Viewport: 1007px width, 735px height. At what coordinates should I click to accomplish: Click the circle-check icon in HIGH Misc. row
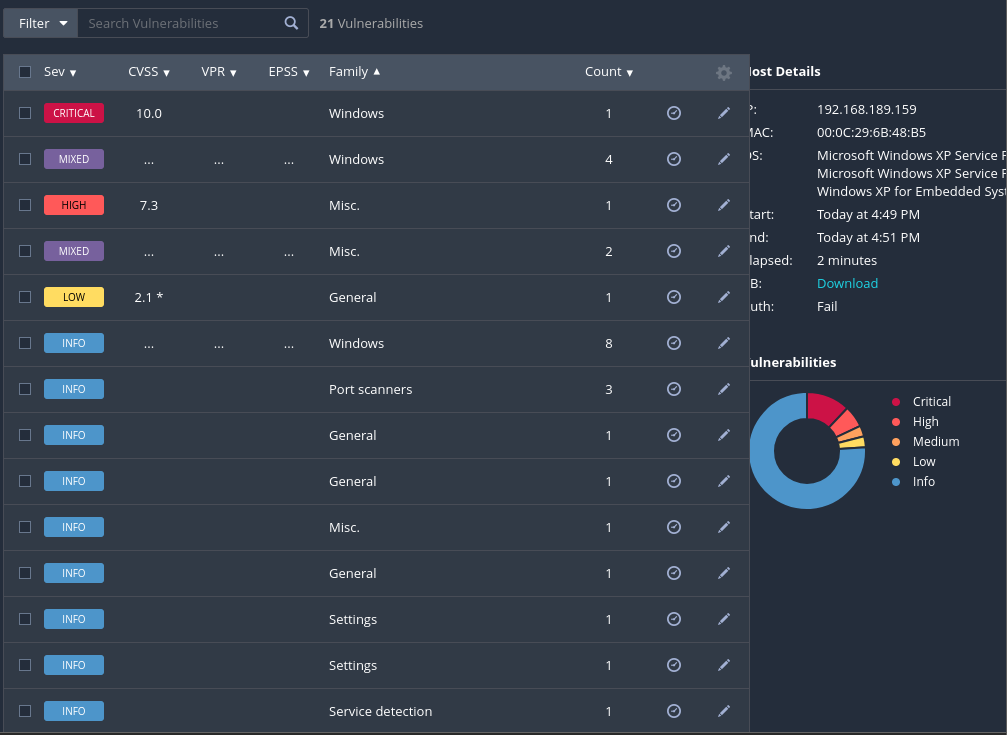[674, 205]
